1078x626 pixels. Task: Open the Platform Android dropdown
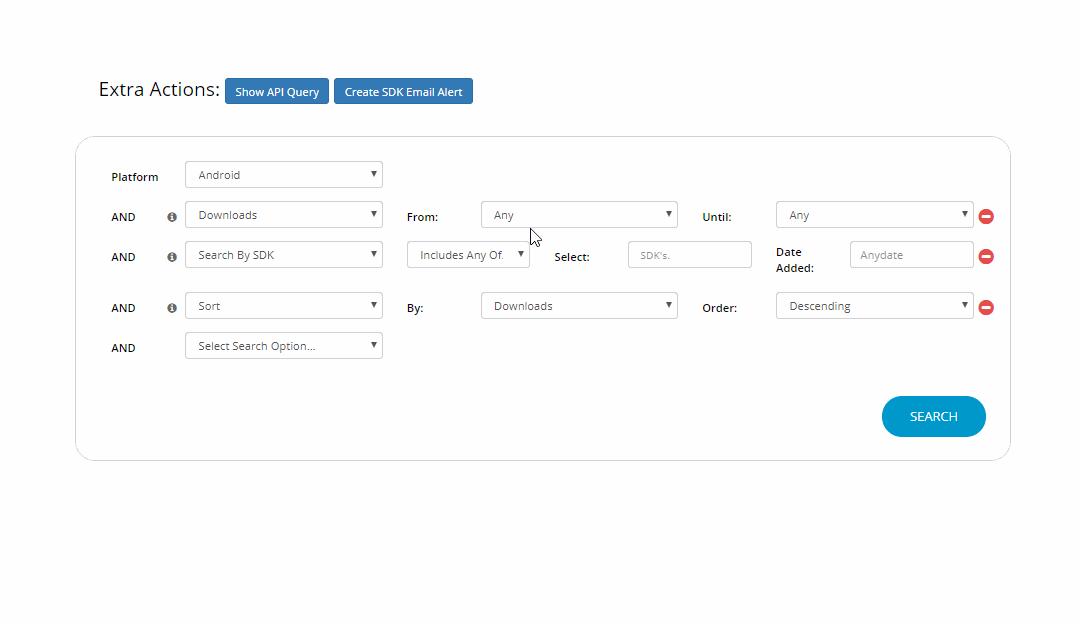pos(284,175)
